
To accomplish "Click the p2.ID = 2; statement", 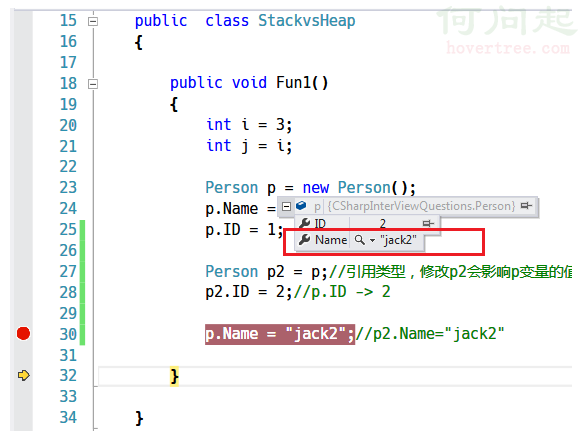I will coord(249,292).
